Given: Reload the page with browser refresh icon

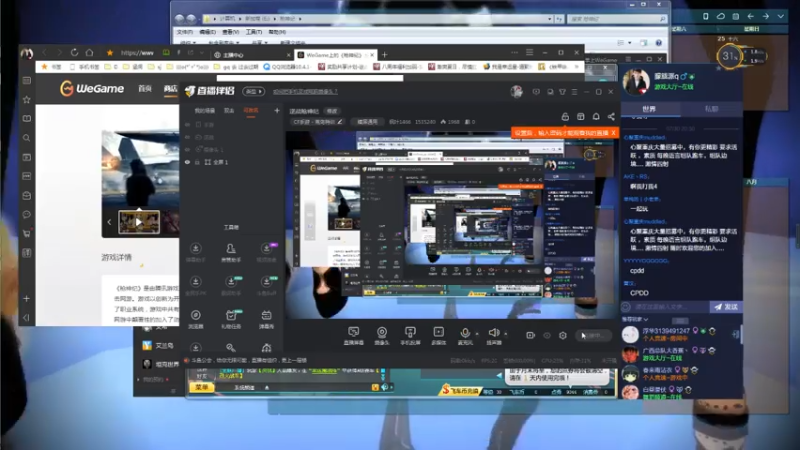Looking at the screenshot, I should coord(74,53).
